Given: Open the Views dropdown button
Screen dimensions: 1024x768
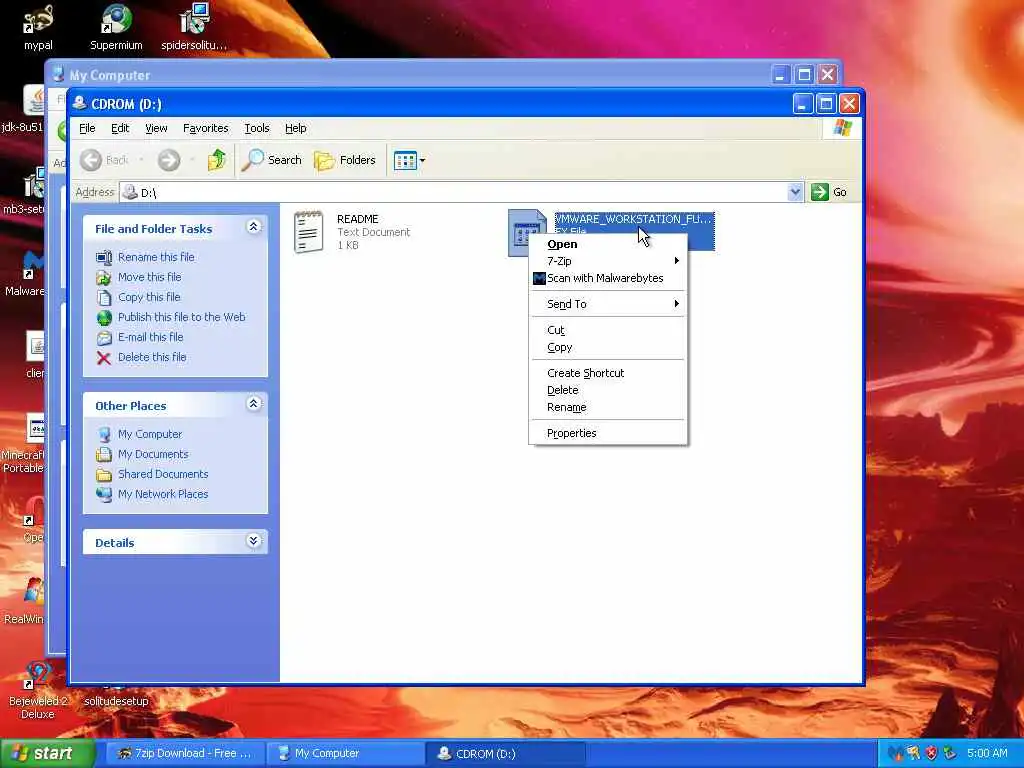Looking at the screenshot, I should tap(409, 160).
